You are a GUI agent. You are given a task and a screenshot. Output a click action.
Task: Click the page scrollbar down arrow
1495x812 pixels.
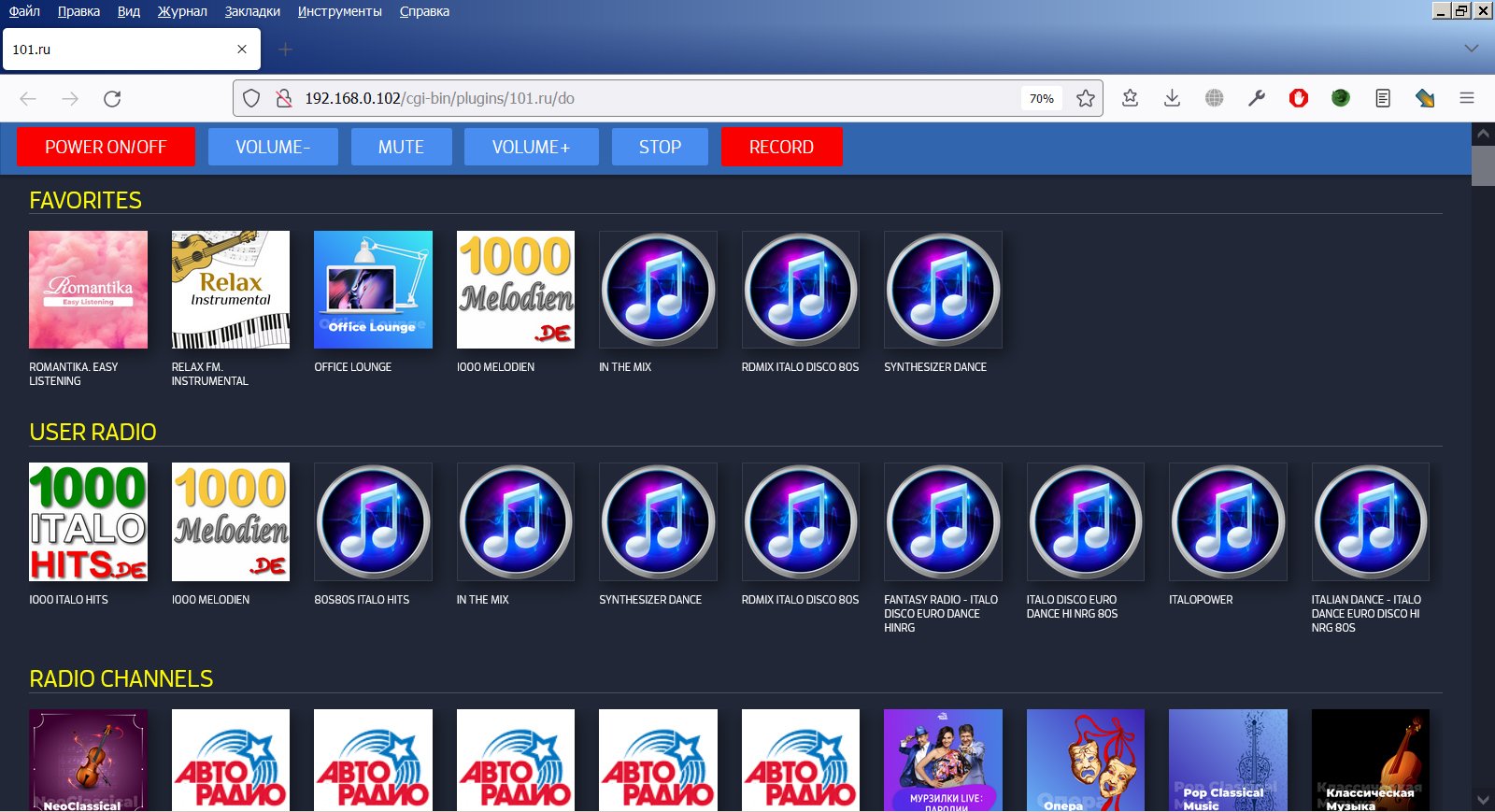1483,800
